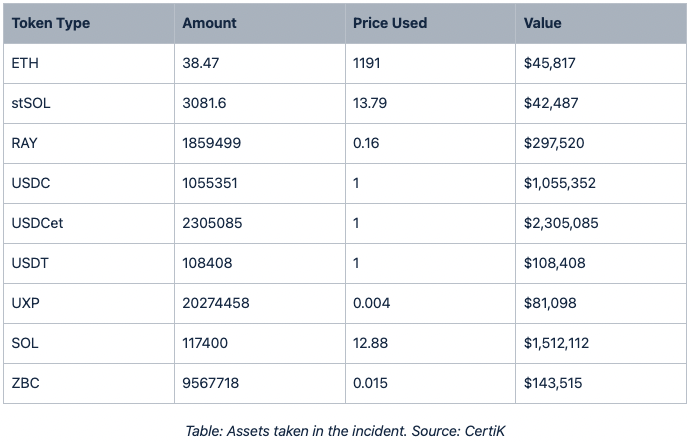Click the Token Type column header
This screenshot has width=691, height=442.
click(51, 23)
